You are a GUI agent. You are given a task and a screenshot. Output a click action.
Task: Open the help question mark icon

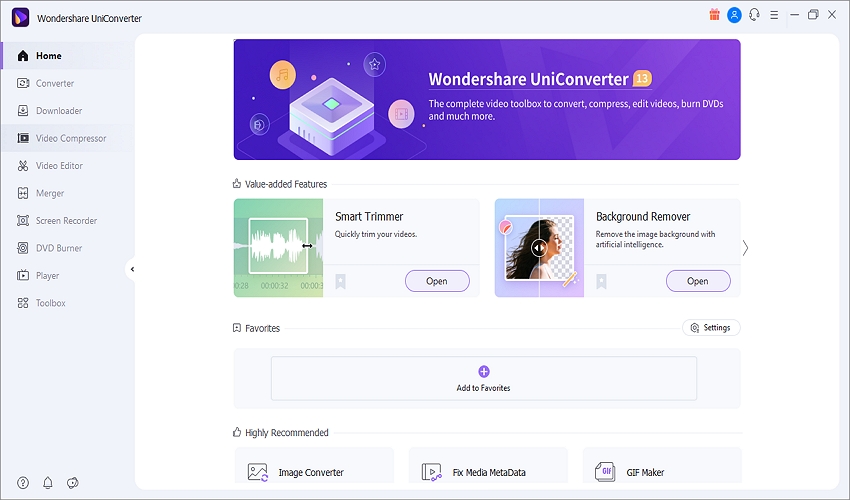tap(23, 483)
